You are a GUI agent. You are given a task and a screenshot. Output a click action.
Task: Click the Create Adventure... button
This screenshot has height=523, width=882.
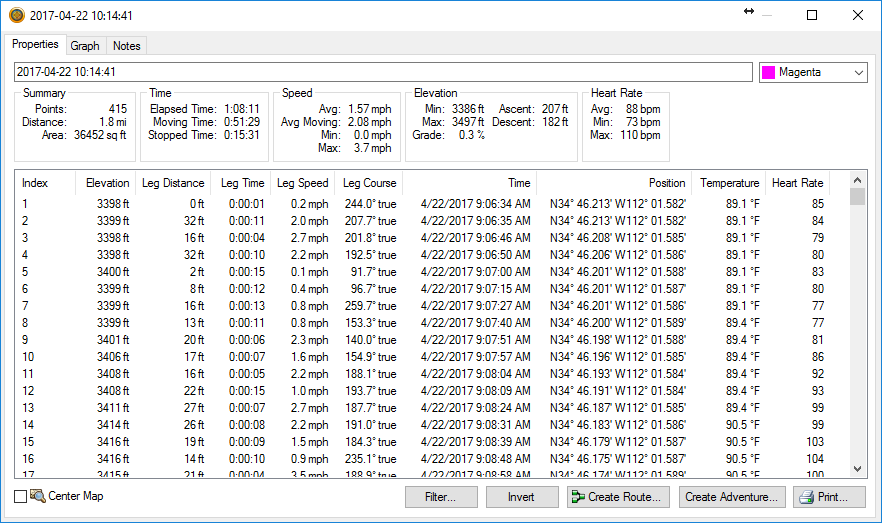tap(732, 497)
